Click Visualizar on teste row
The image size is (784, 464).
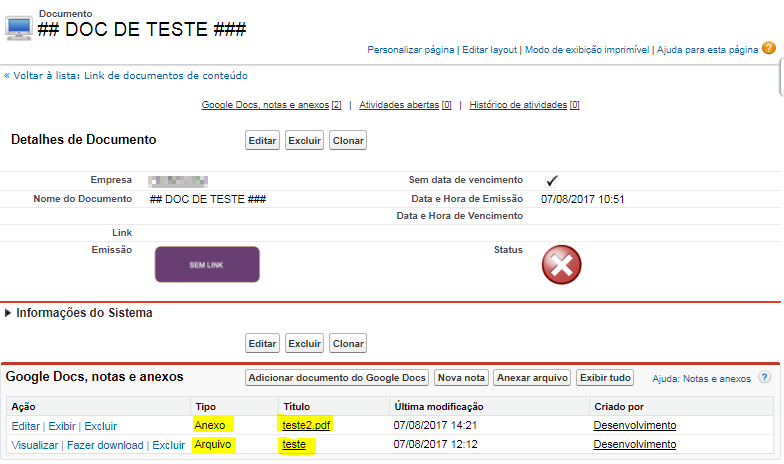[x=34, y=445]
